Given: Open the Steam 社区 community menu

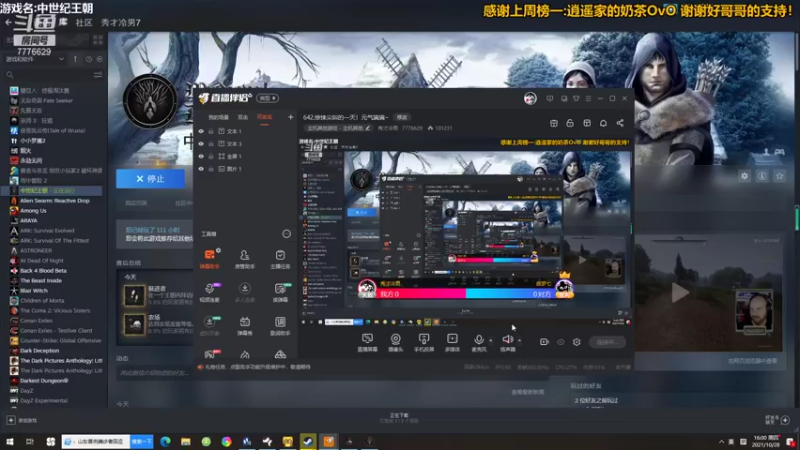Looking at the screenshot, I should pyautogui.click(x=84, y=22).
